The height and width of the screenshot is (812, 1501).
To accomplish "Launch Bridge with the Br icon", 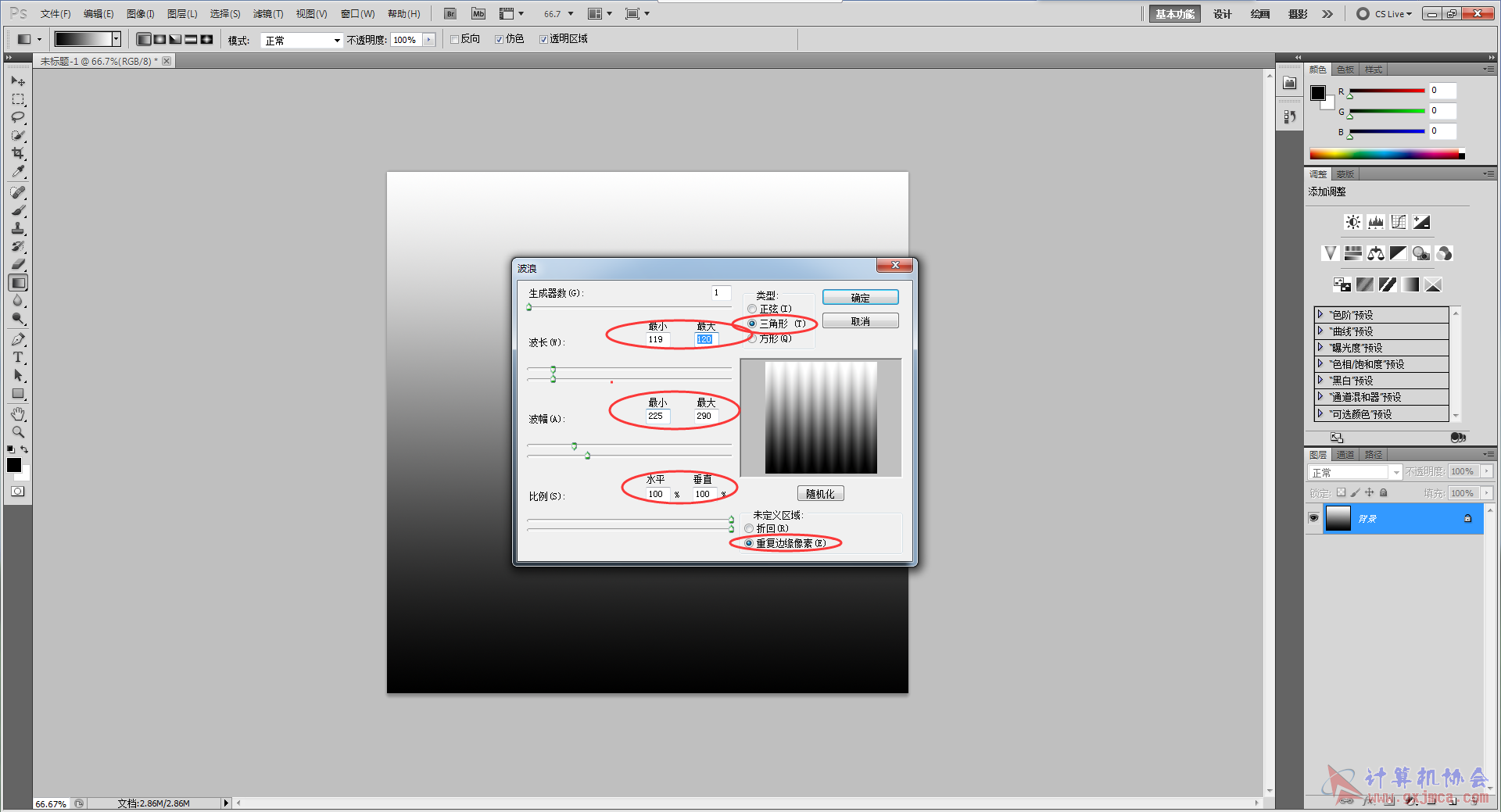I will (450, 14).
